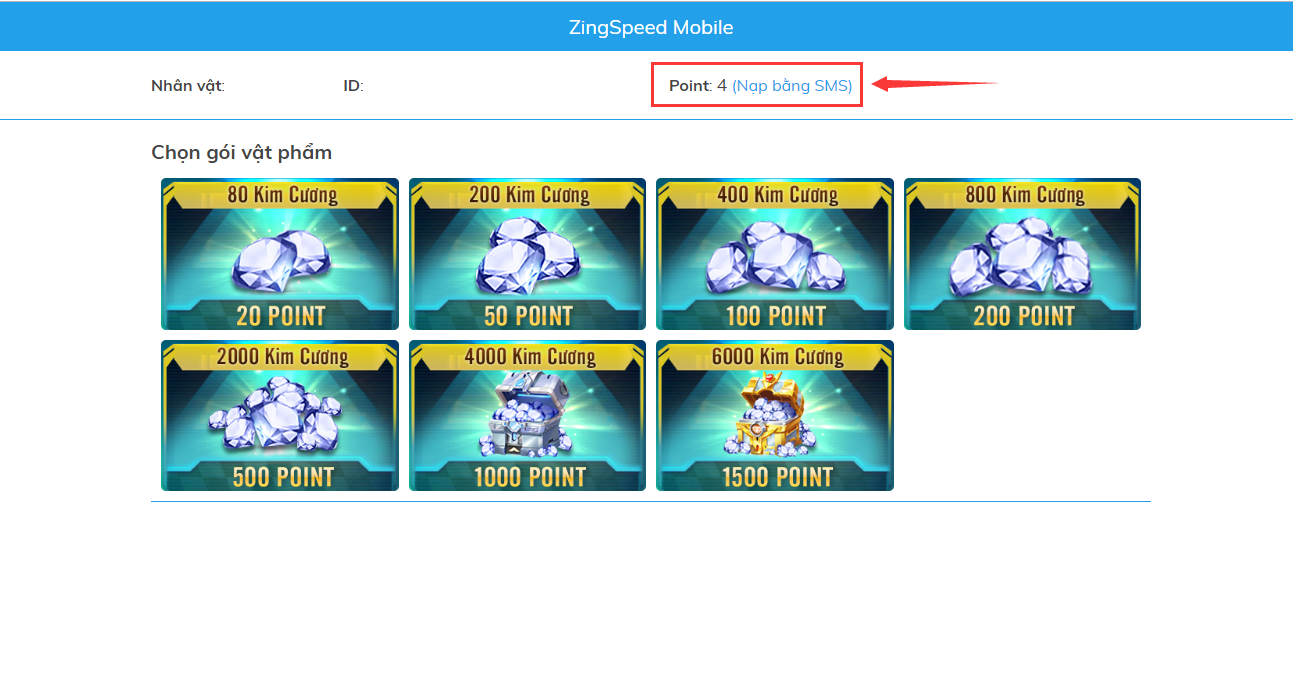Open the Nạp bằng SMS link
The height and width of the screenshot is (688, 1293).
coord(792,86)
